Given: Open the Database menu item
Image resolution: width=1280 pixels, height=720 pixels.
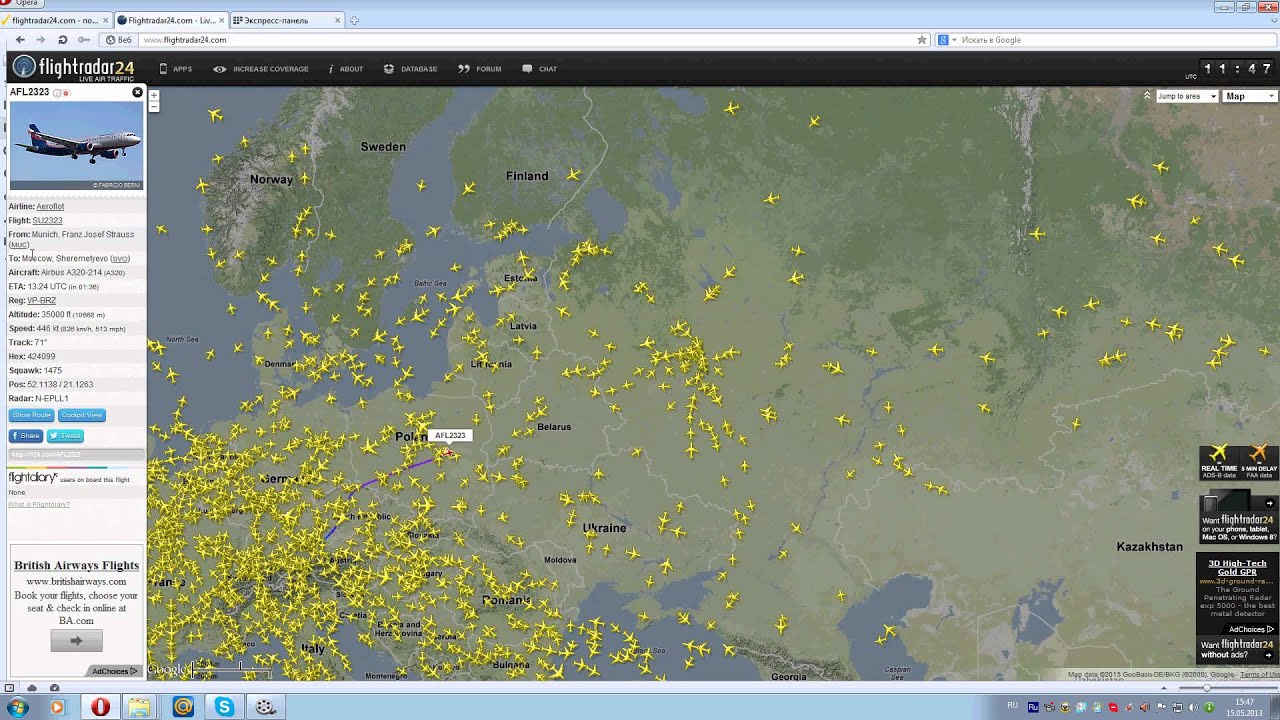Looking at the screenshot, I should (x=410, y=69).
